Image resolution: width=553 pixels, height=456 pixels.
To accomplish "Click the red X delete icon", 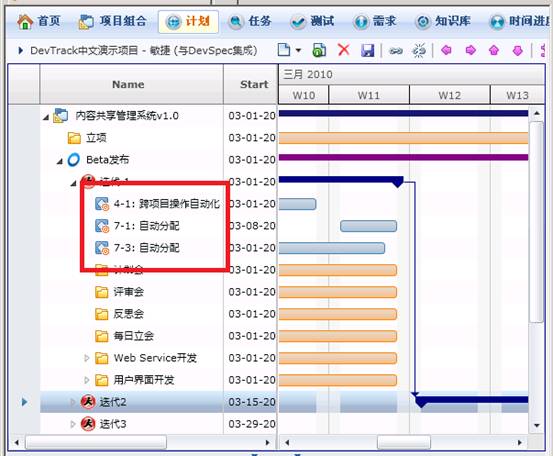I will point(344,50).
